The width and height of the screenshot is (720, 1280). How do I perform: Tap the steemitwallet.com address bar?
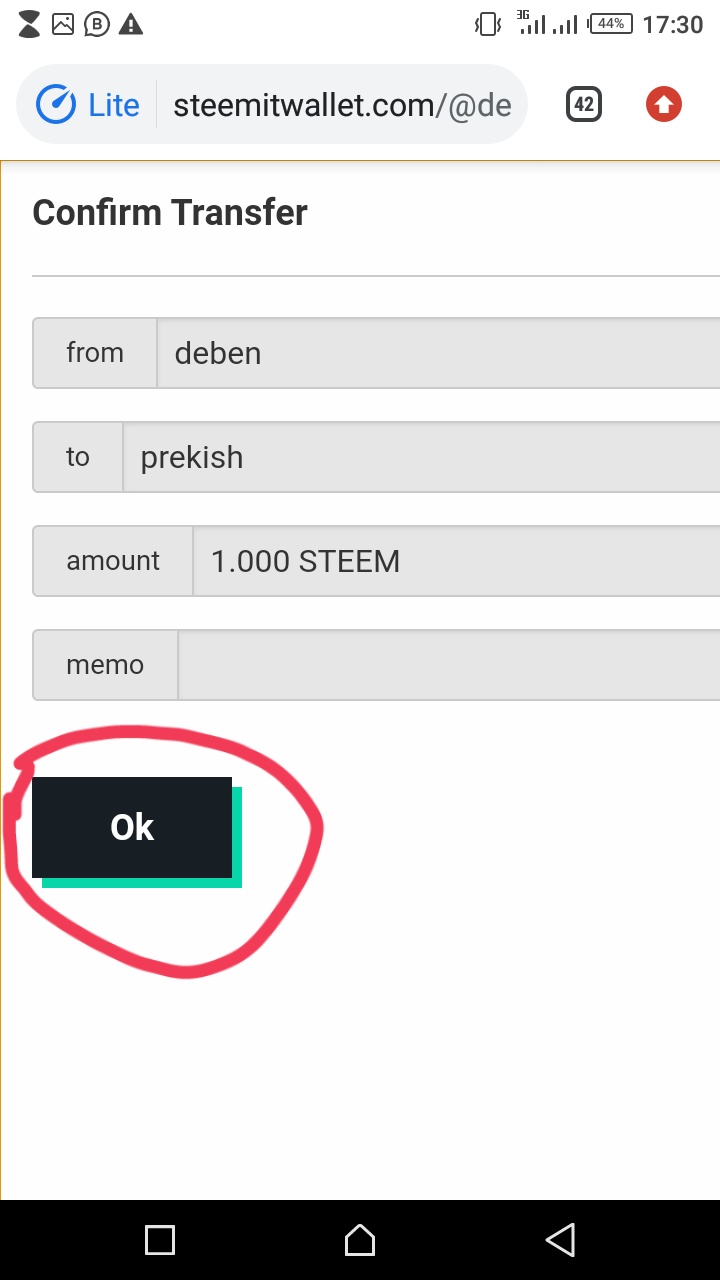pyautogui.click(x=342, y=105)
